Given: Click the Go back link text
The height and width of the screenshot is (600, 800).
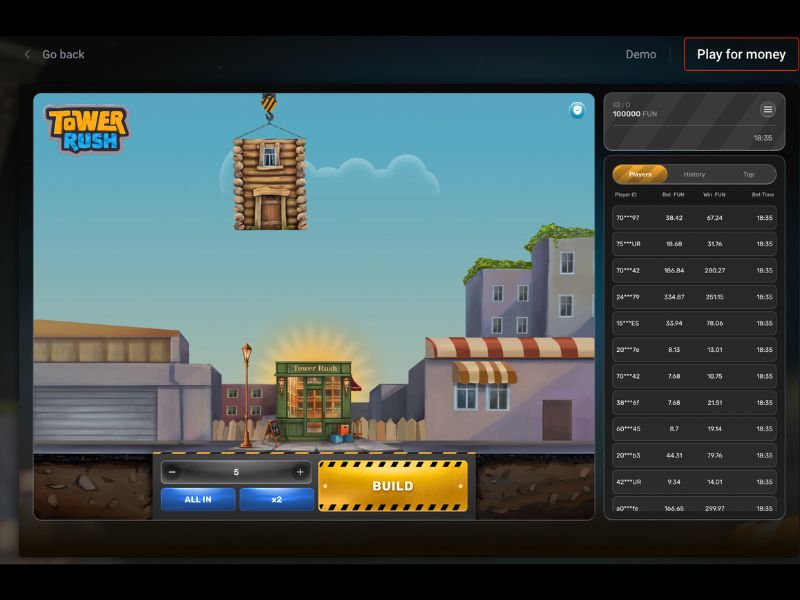Looking at the screenshot, I should (x=63, y=55).
